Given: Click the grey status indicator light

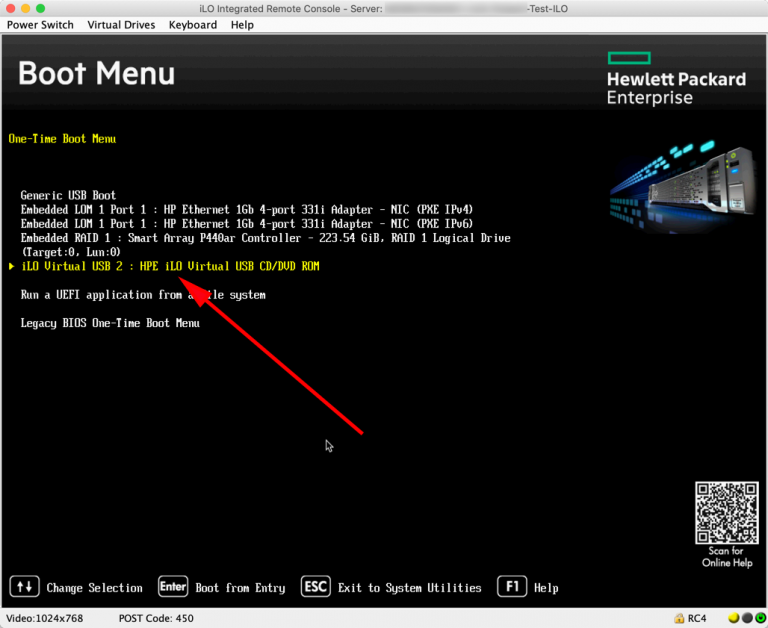Looking at the screenshot, I should click(x=747, y=618).
